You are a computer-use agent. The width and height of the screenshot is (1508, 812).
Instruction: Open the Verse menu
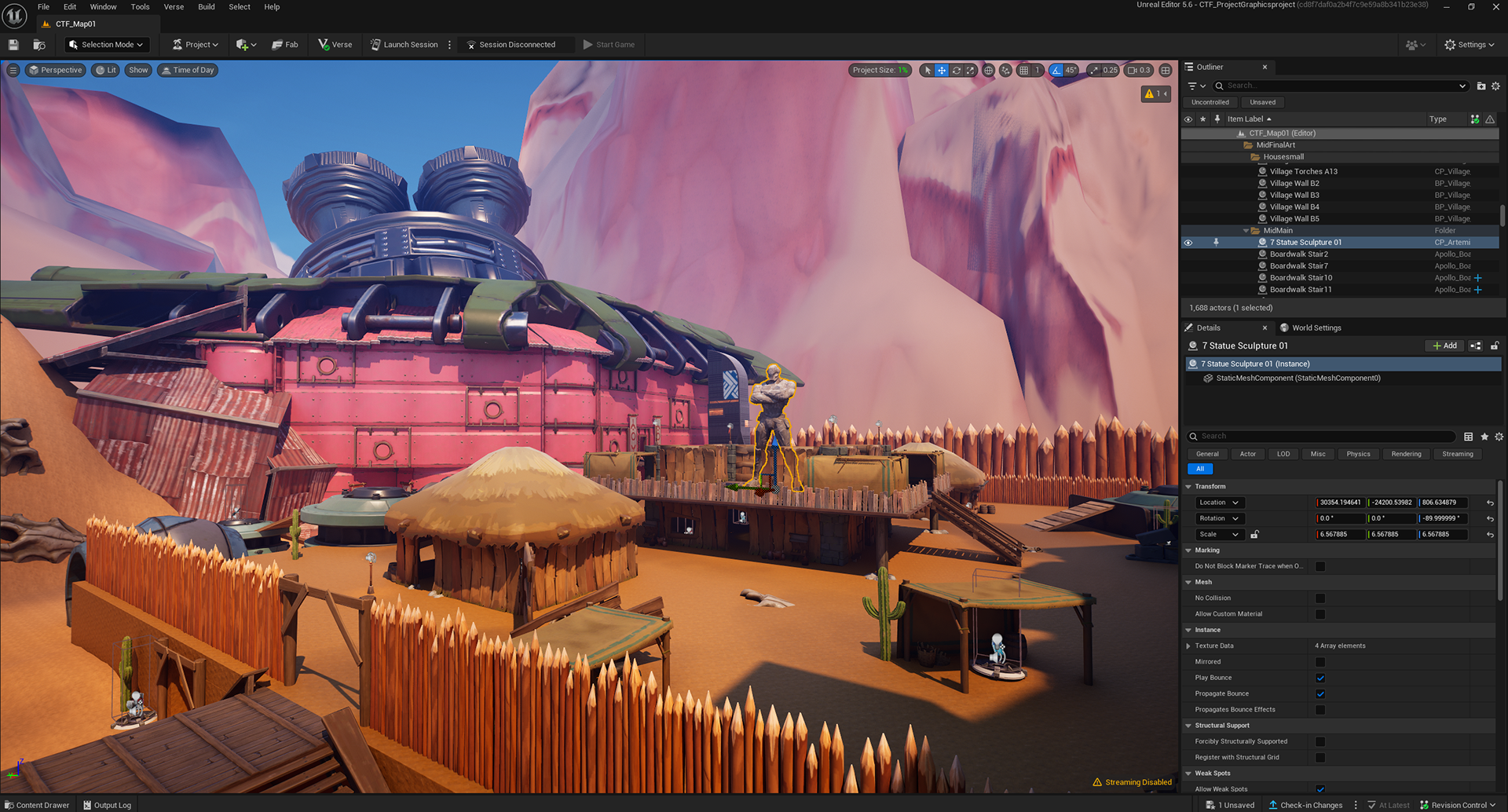point(174,7)
